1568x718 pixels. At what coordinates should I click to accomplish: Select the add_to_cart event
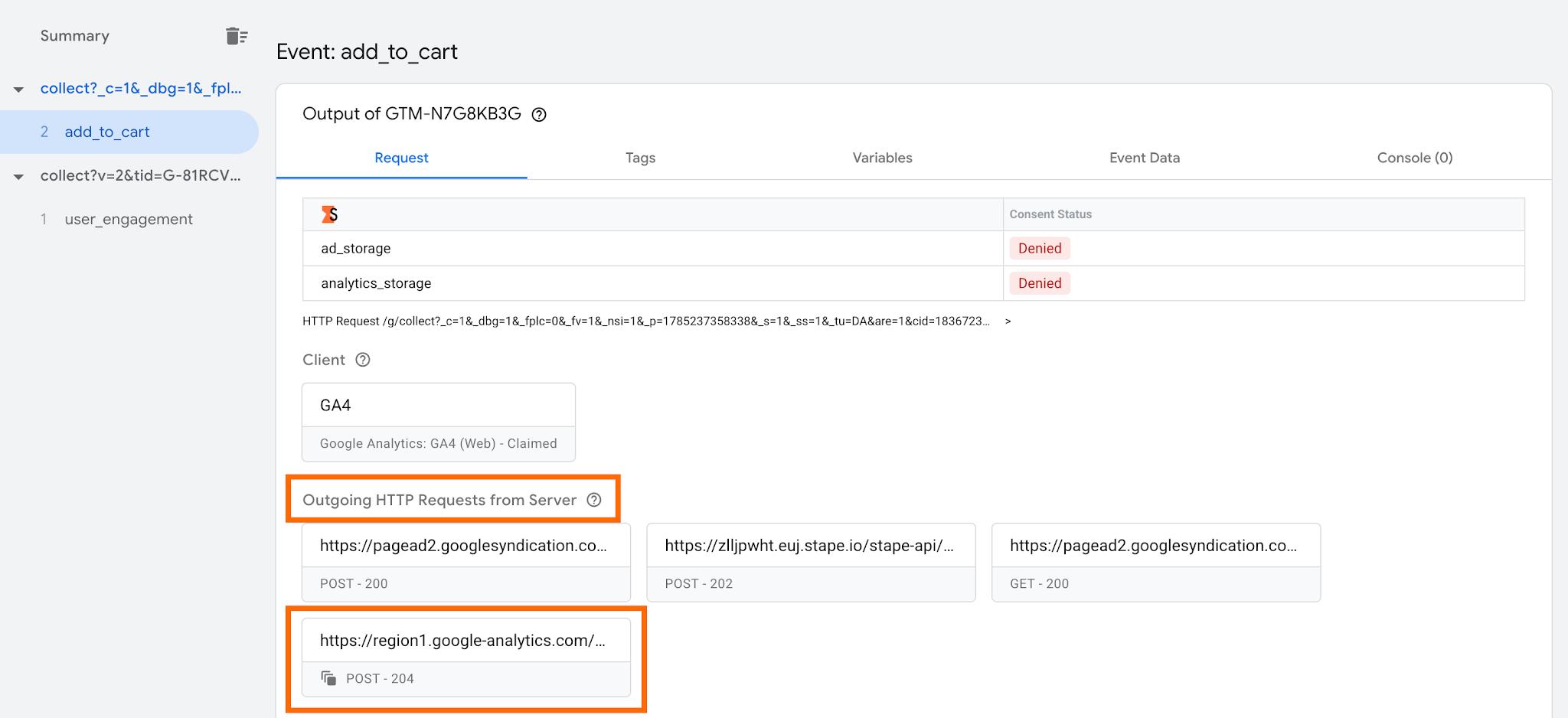129,132
